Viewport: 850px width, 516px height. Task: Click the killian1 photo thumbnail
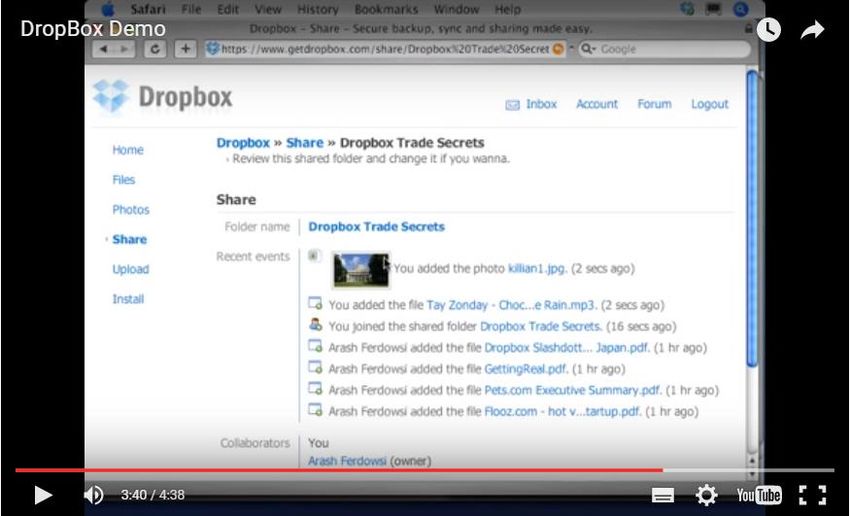coord(360,268)
